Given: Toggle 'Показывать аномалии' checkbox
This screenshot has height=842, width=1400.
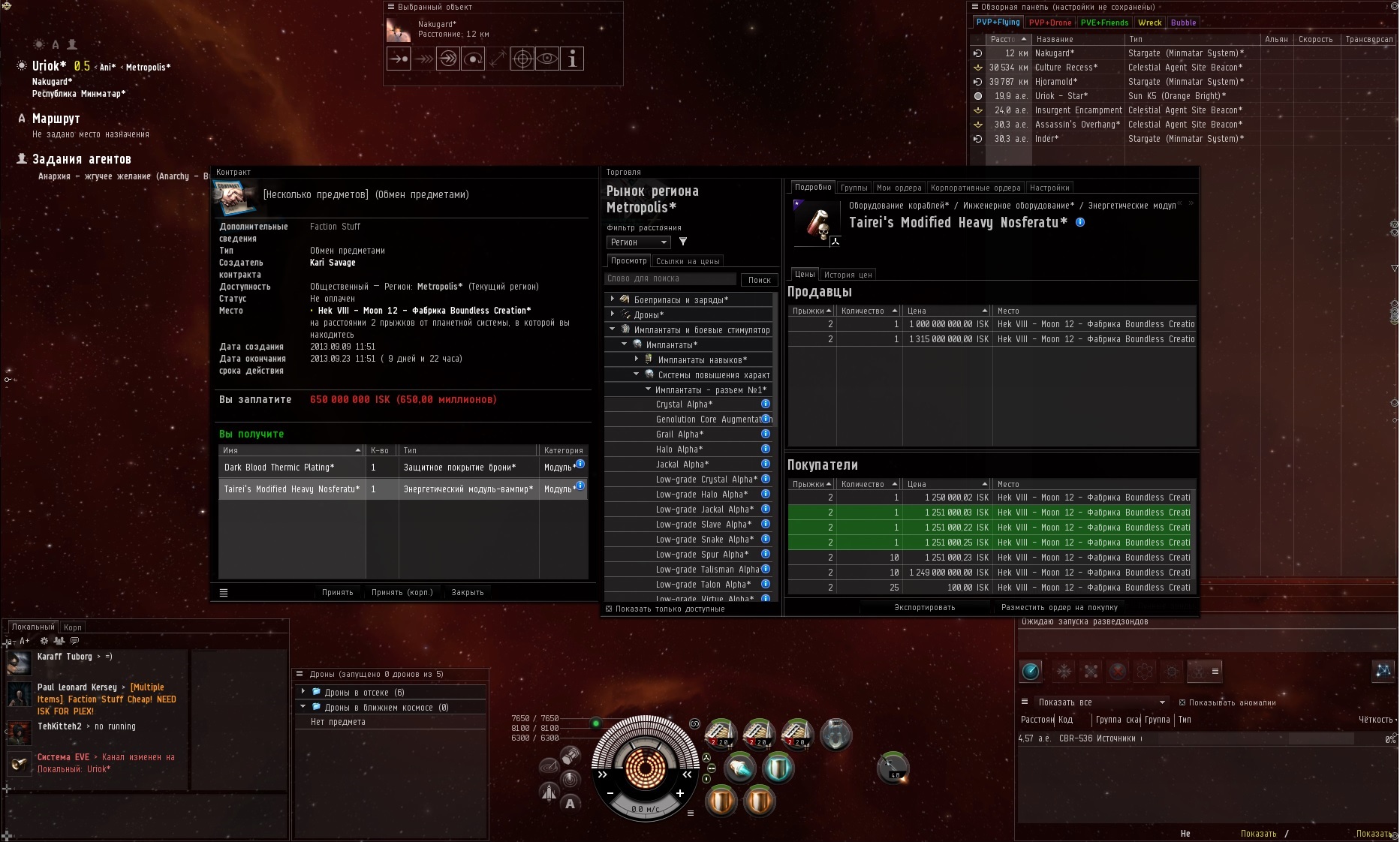Looking at the screenshot, I should coord(1182,702).
